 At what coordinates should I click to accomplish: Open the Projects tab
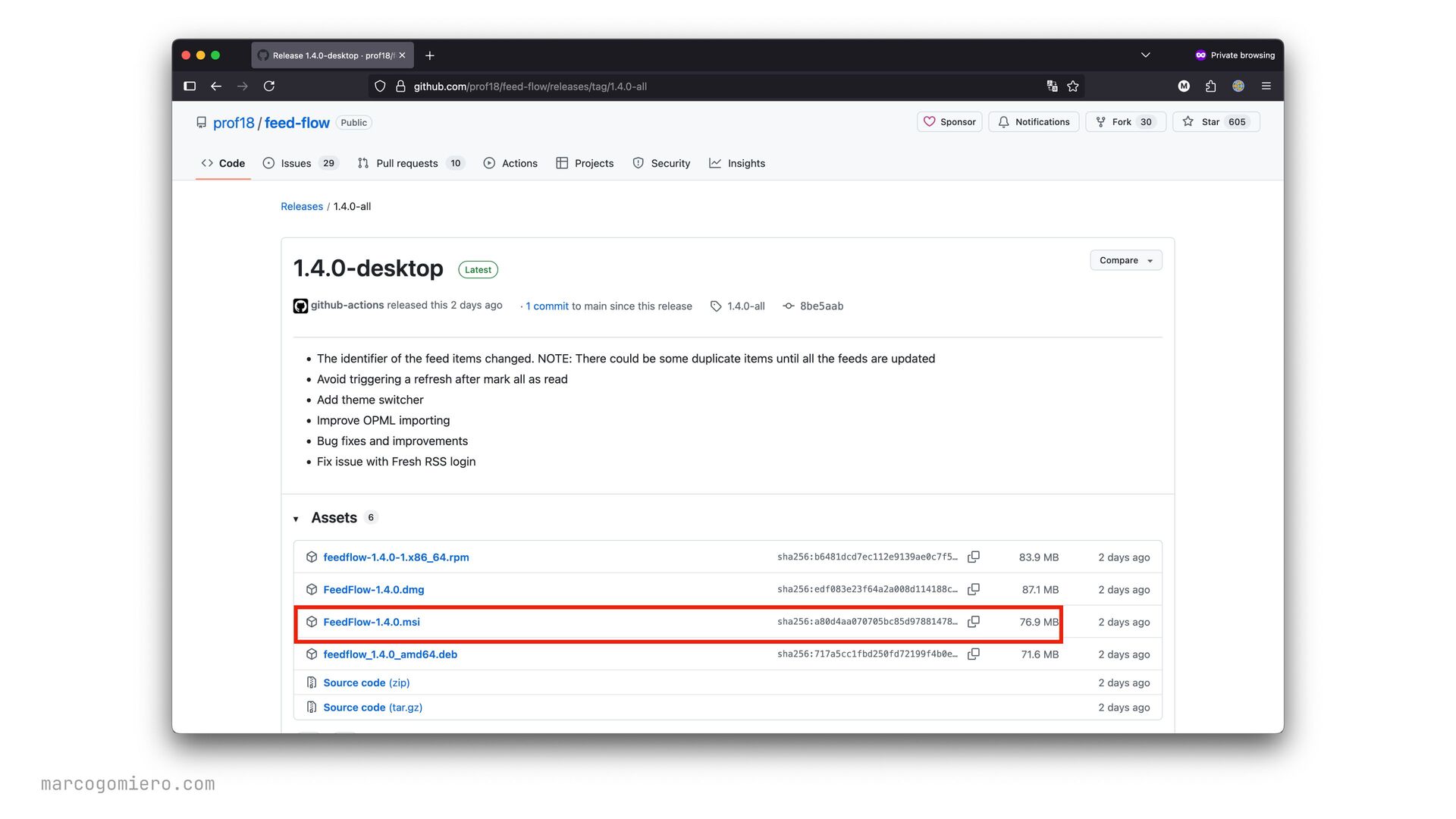(585, 163)
